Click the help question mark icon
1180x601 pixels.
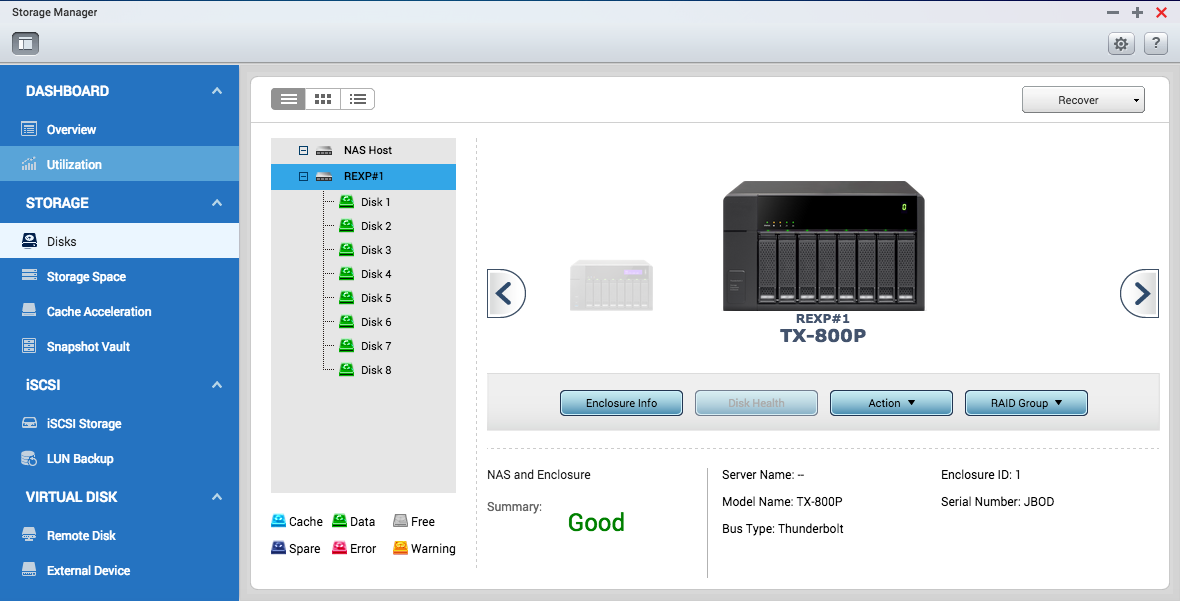click(1155, 43)
